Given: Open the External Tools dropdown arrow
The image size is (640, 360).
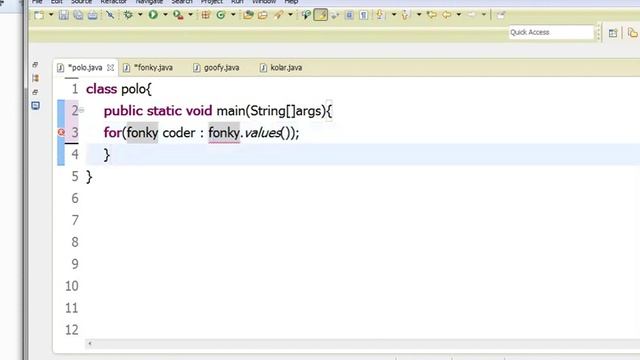Looking at the screenshot, I should (190, 15).
